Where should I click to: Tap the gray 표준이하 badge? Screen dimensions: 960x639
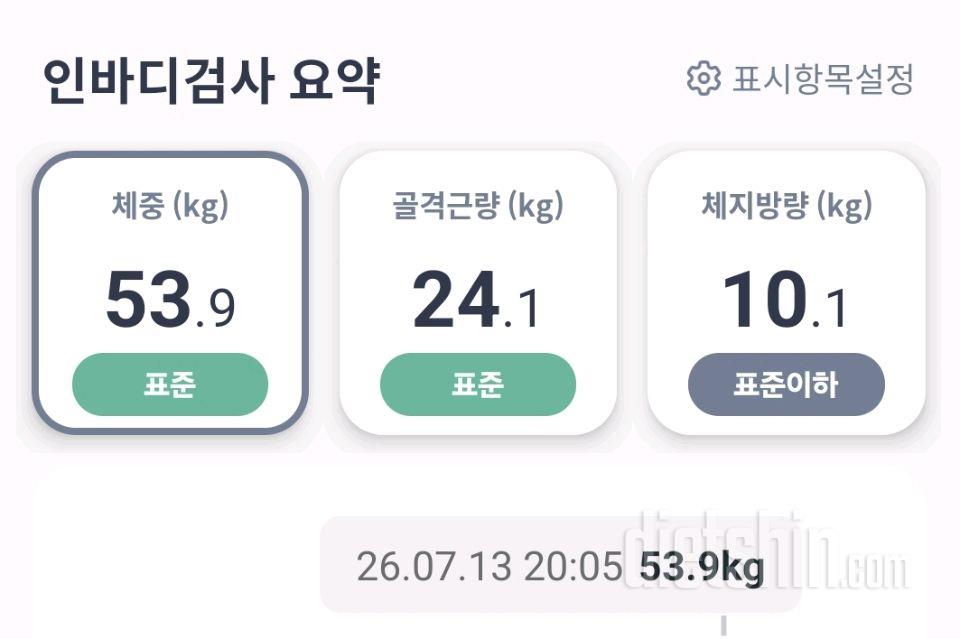pos(786,384)
